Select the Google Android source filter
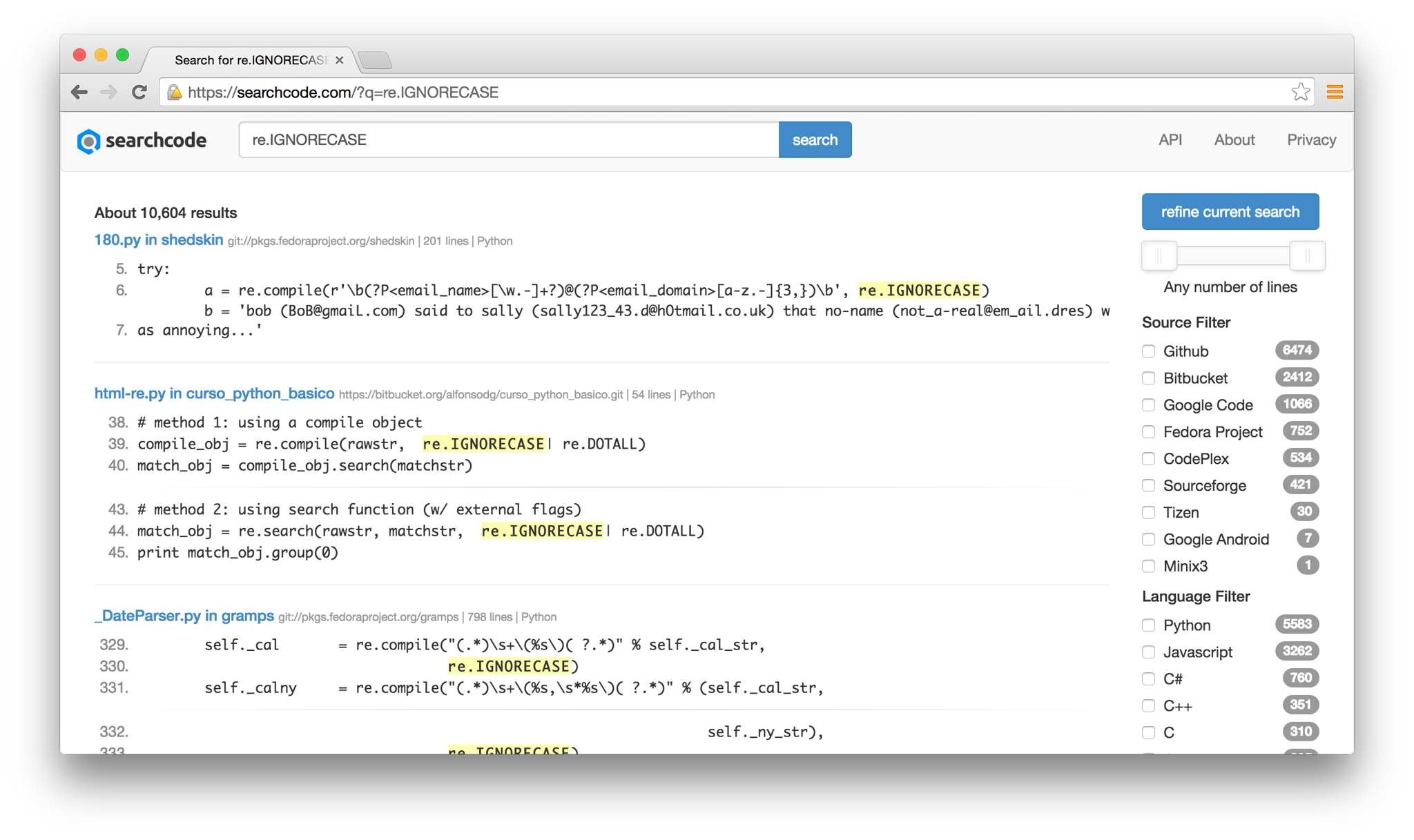 point(1148,539)
